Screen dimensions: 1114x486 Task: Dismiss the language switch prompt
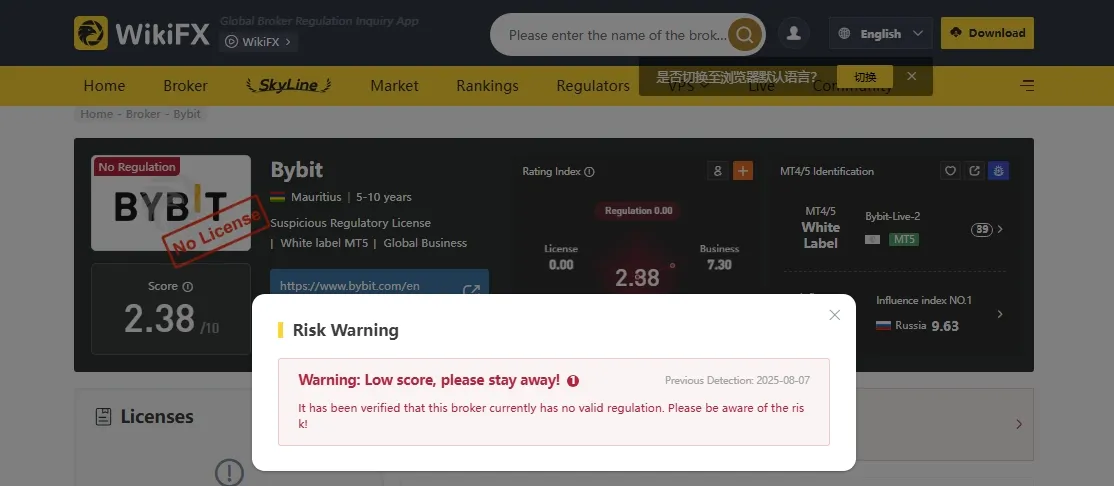912,76
